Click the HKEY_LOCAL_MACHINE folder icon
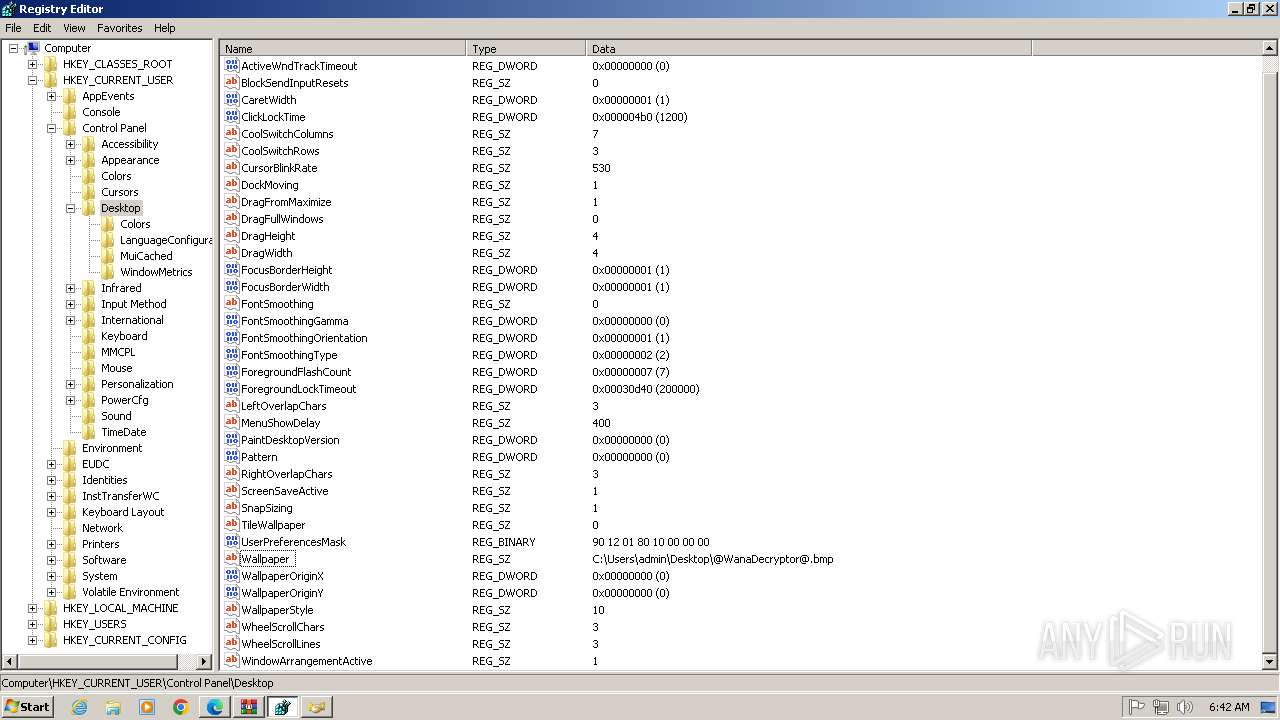This screenshot has width=1280, height=720. 51,608
